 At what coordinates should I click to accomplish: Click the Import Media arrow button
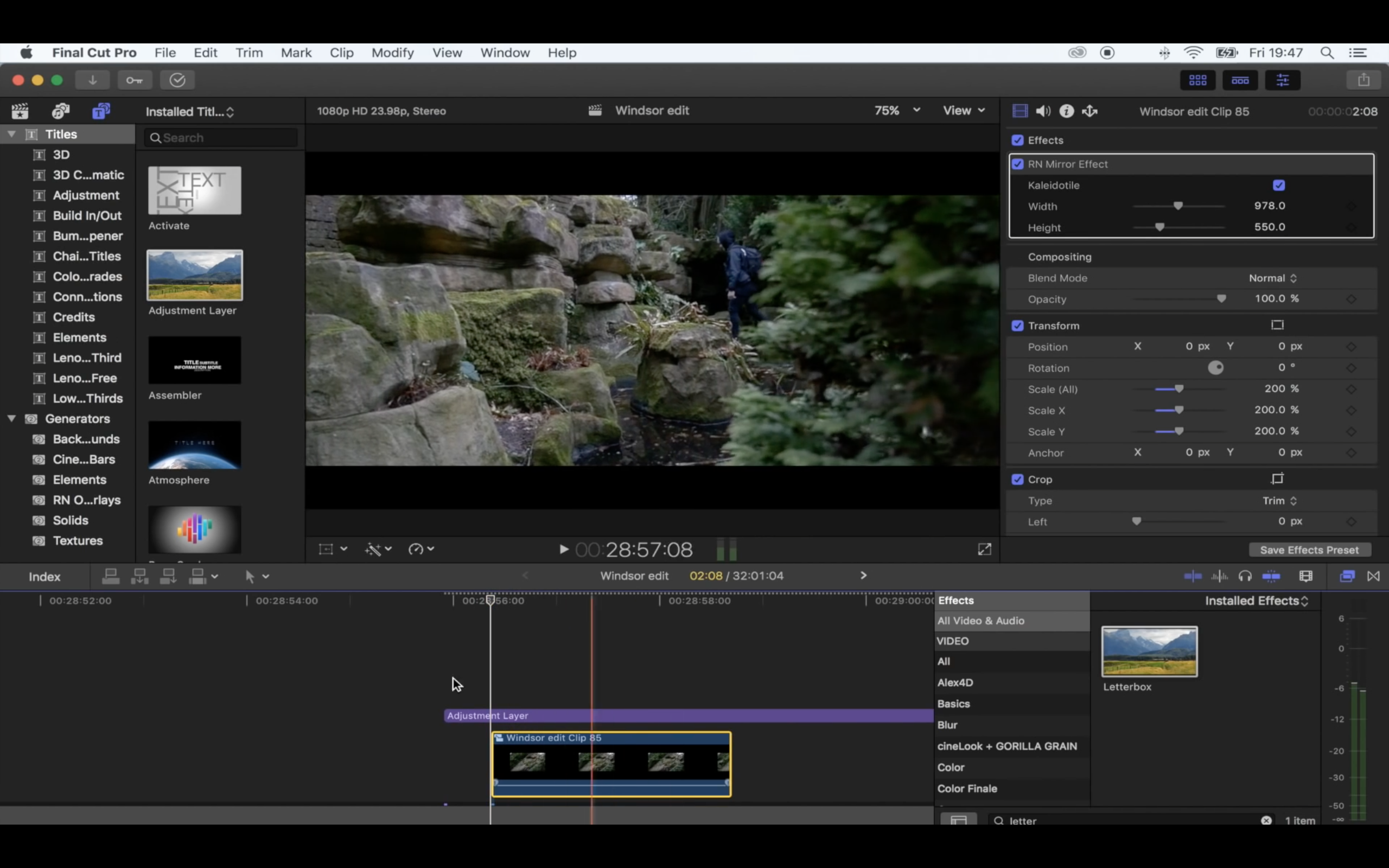tap(92, 80)
